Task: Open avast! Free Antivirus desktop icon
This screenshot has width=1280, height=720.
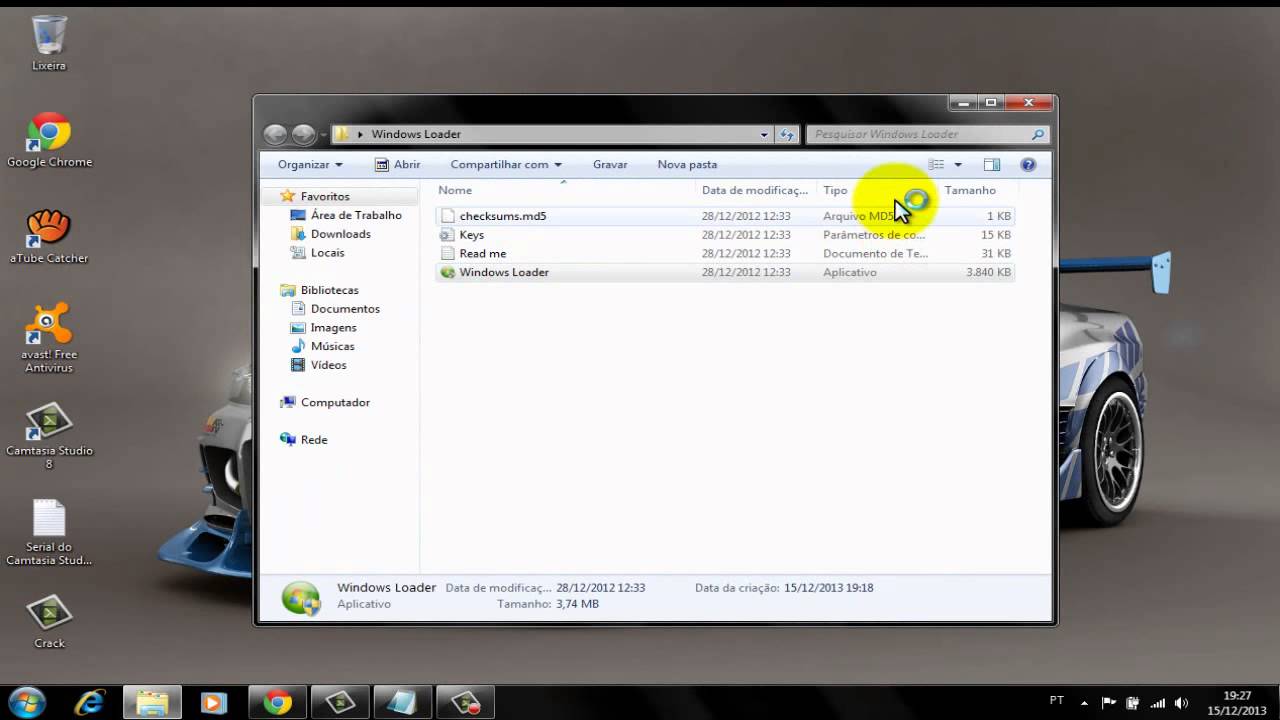Action: [49, 339]
